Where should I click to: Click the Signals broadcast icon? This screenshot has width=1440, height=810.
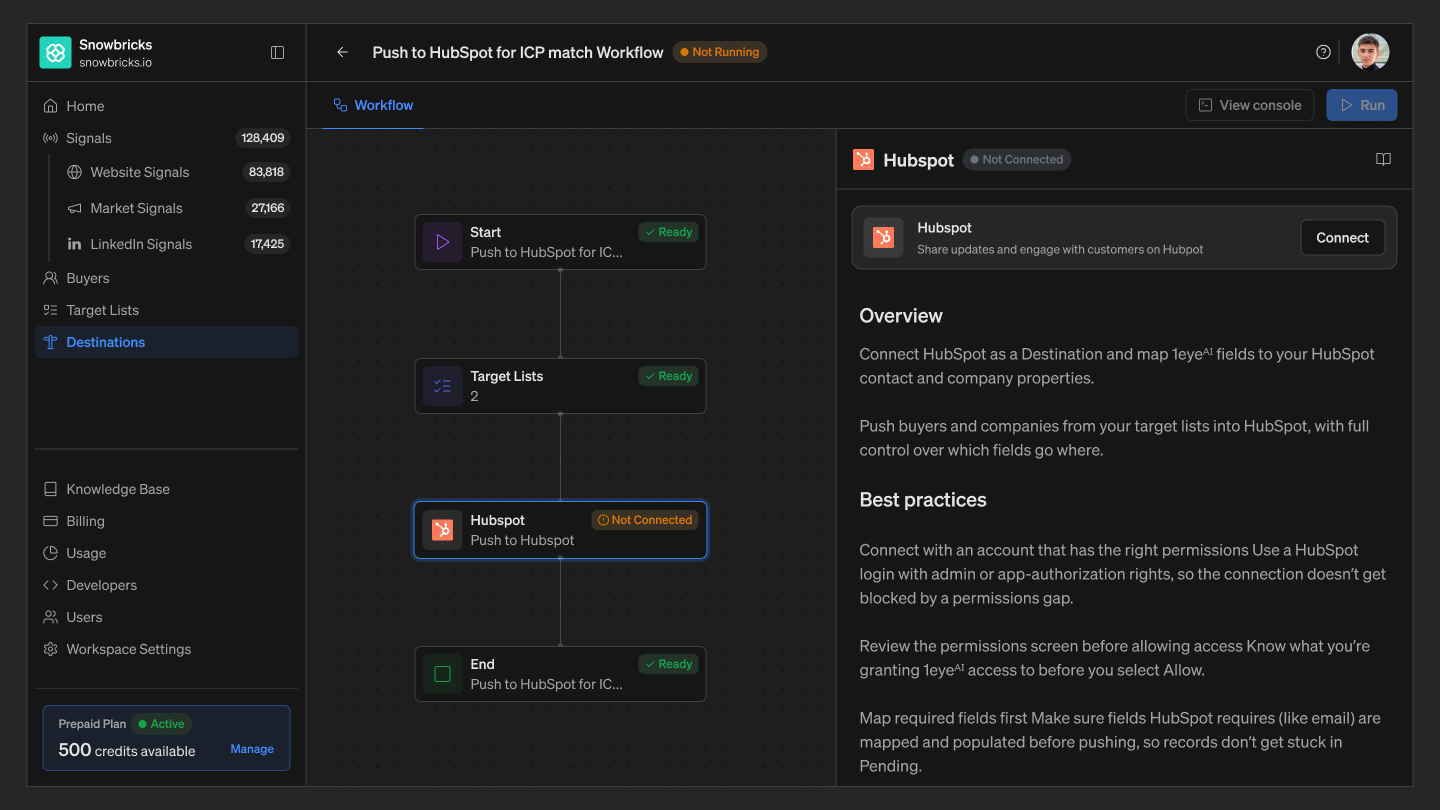point(50,138)
